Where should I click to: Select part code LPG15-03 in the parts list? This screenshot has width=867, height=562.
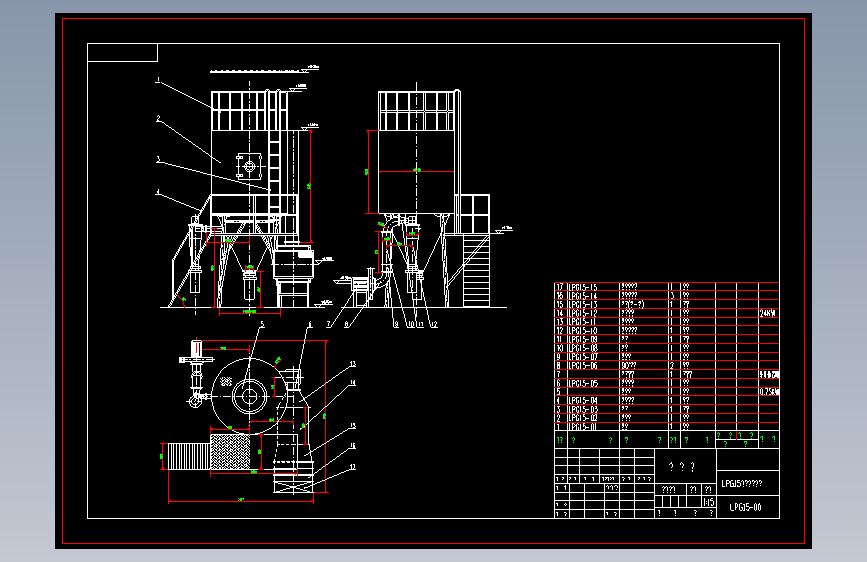click(583, 409)
